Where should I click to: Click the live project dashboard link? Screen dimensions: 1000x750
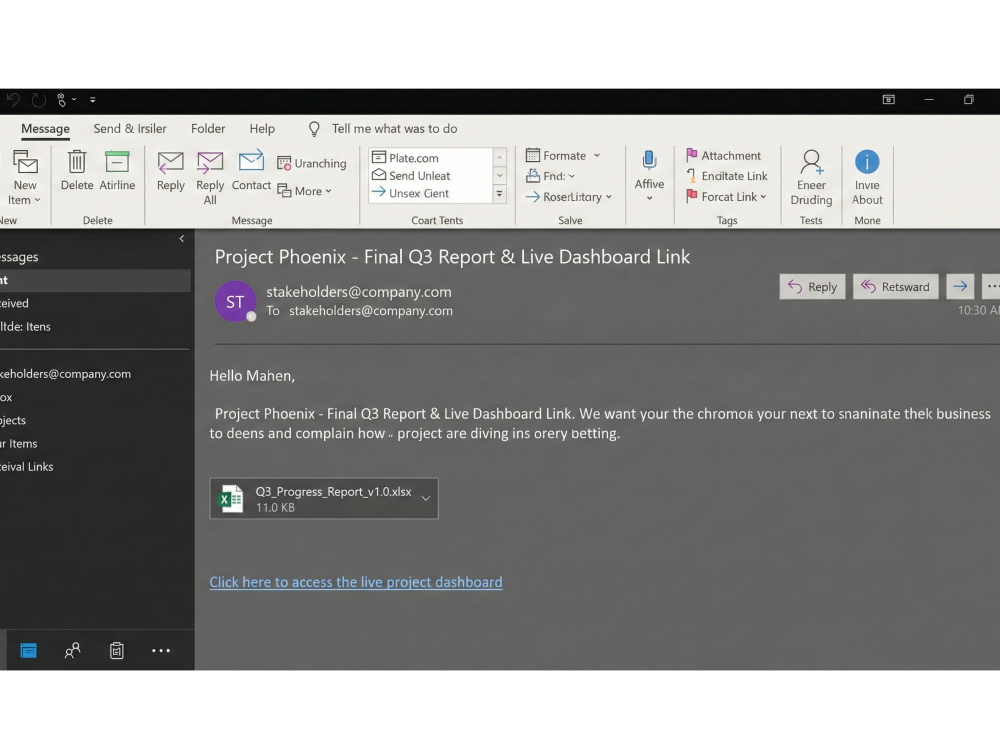tap(356, 582)
